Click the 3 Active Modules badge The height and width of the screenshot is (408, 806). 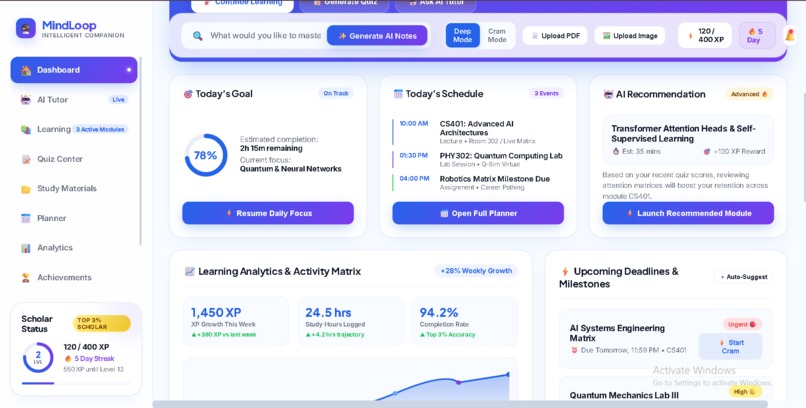coord(100,129)
